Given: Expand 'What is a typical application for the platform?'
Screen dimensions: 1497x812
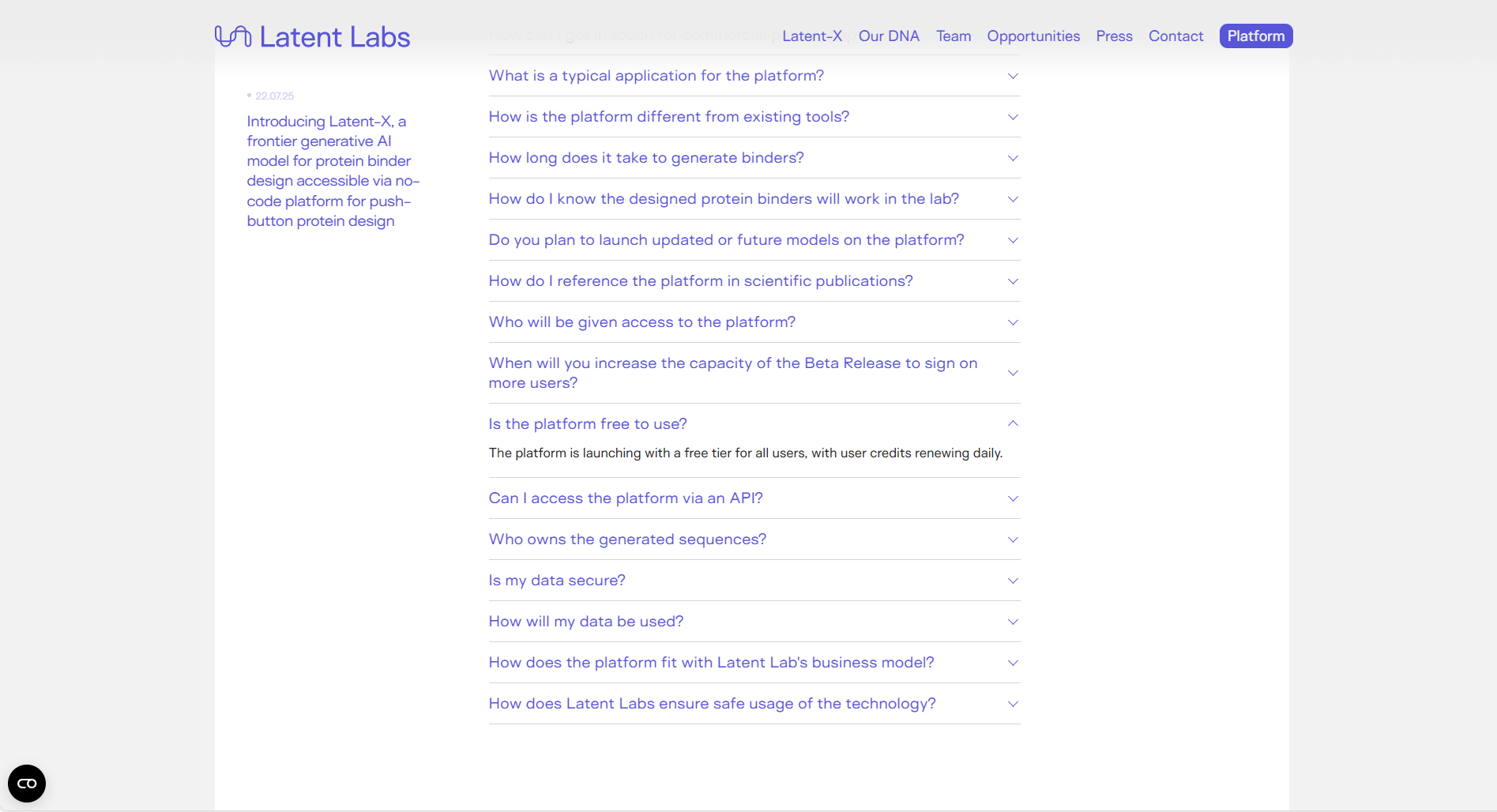Looking at the screenshot, I should (656, 76).
